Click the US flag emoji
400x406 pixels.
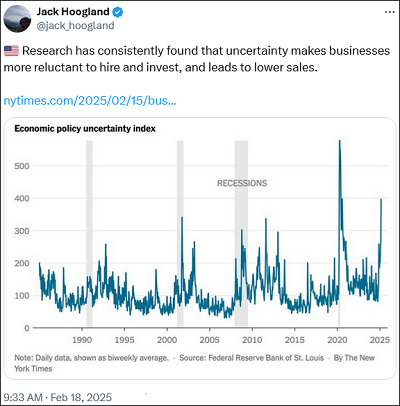tap(11, 51)
